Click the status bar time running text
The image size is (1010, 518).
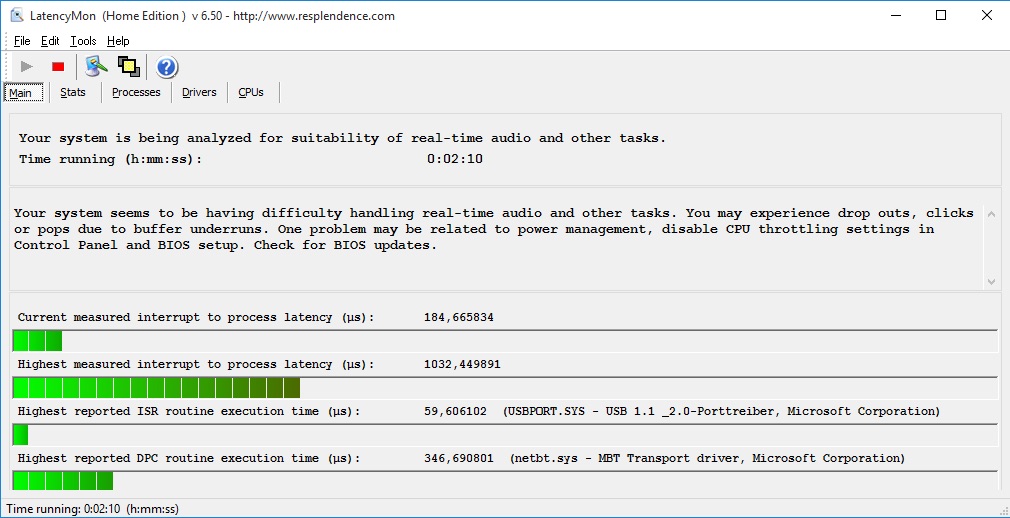click(x=92, y=509)
